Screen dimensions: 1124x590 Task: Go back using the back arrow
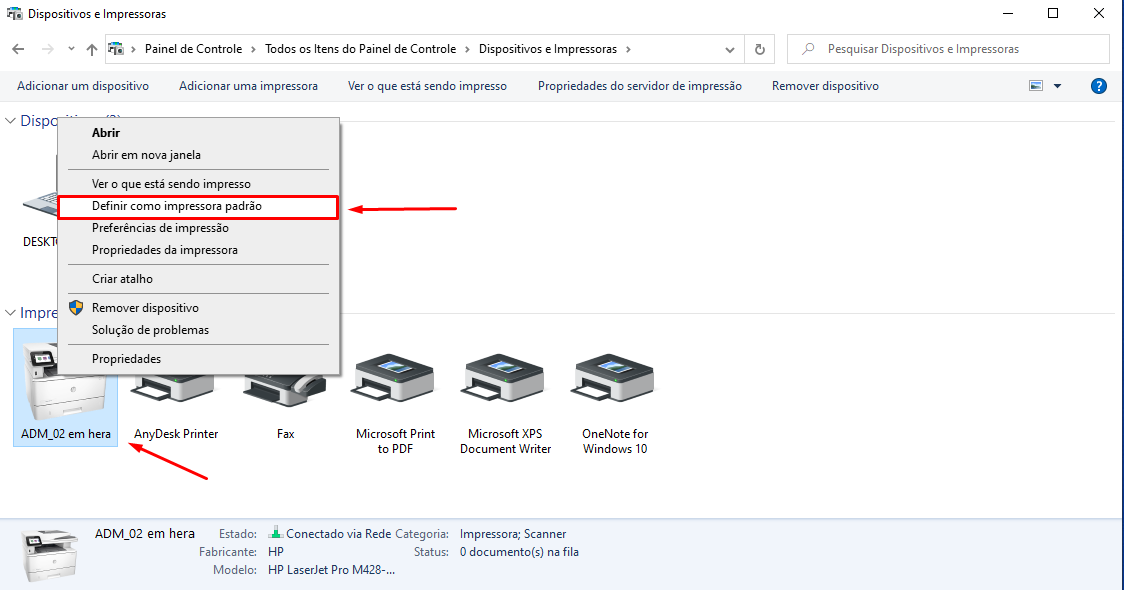[x=18, y=49]
